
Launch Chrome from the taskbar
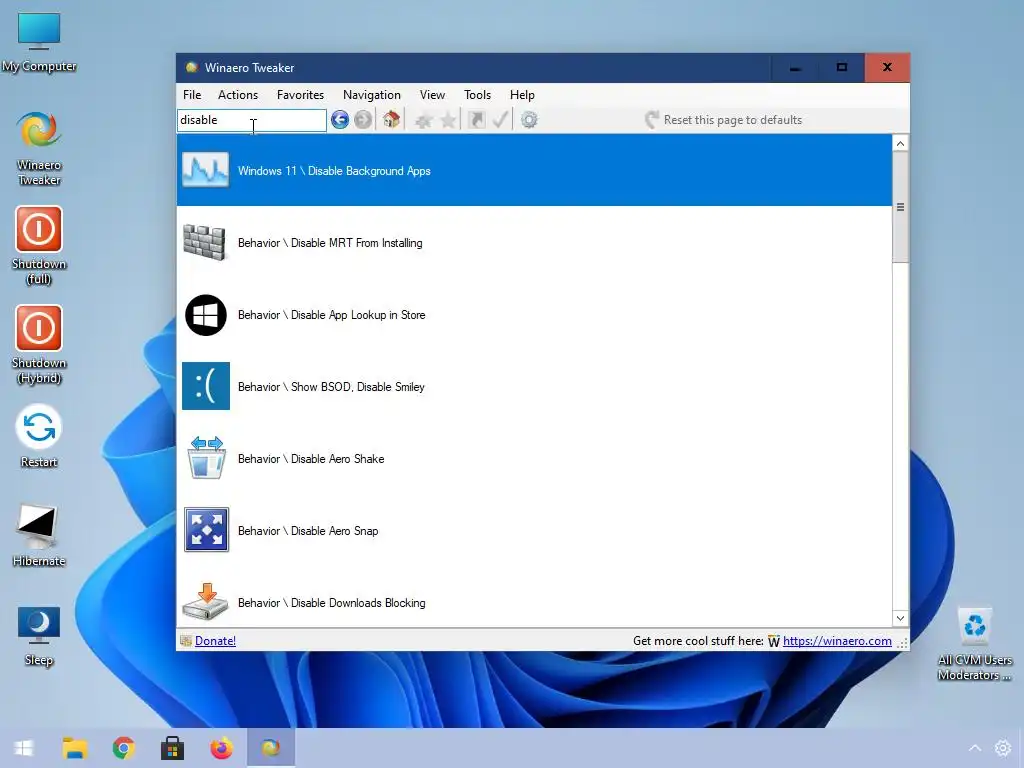coord(123,748)
